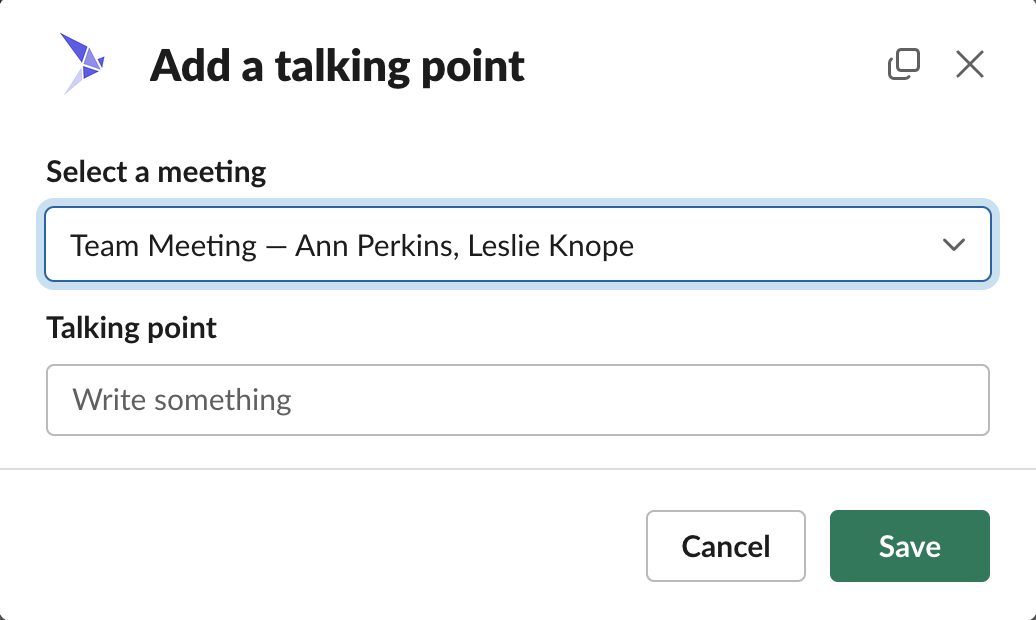Click the Talking point field label
Viewport: 1036px width, 620px height.
(x=131, y=327)
